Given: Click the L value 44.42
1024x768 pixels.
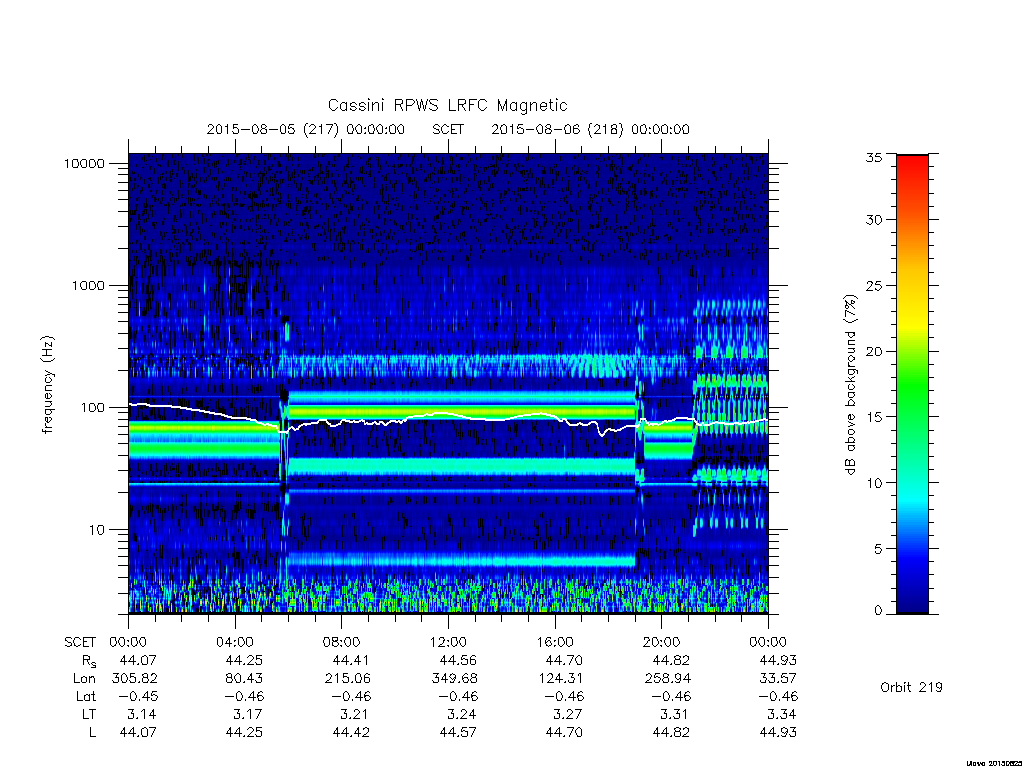Looking at the screenshot, I should point(351,733).
